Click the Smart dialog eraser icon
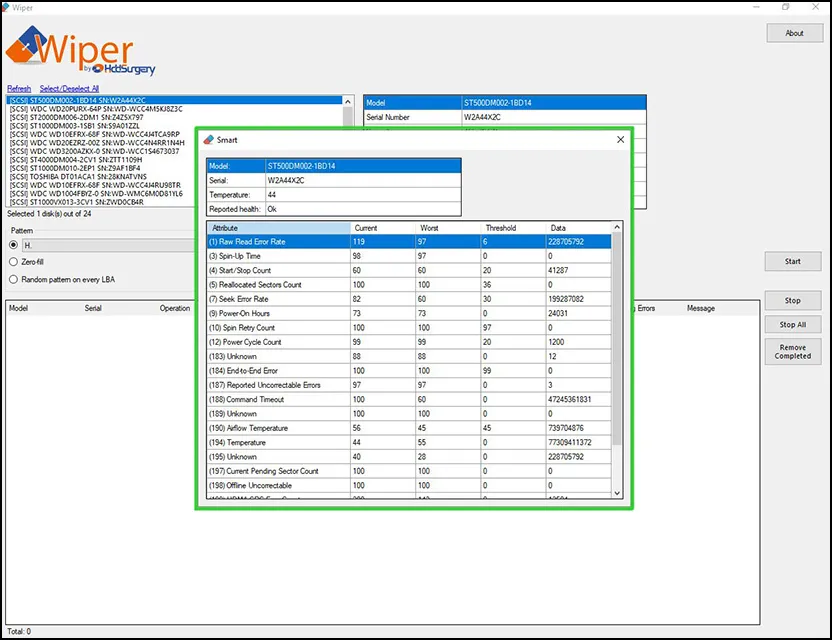Viewport: 832px width, 640px height. 209,140
